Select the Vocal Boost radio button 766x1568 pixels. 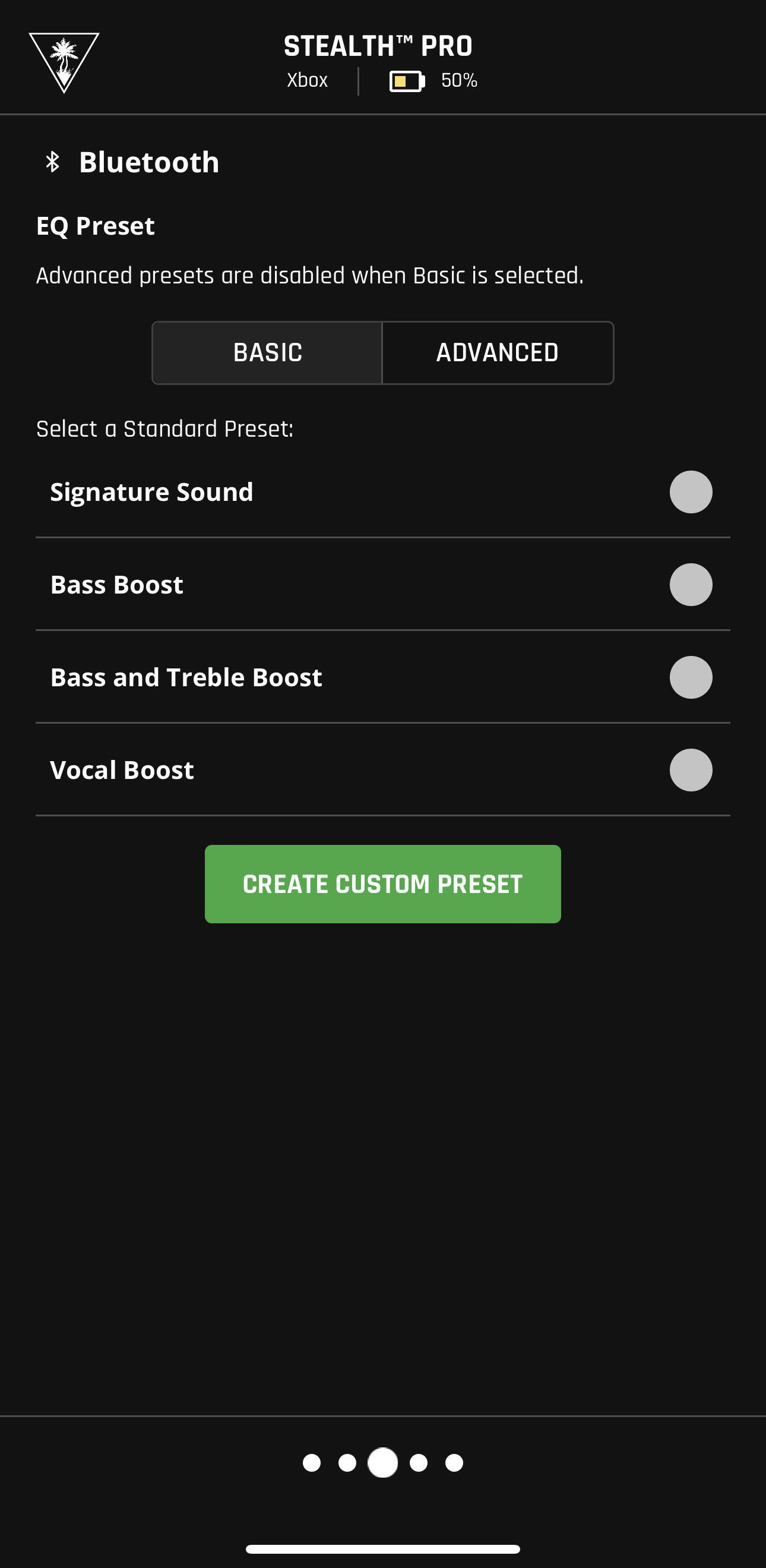(x=691, y=769)
